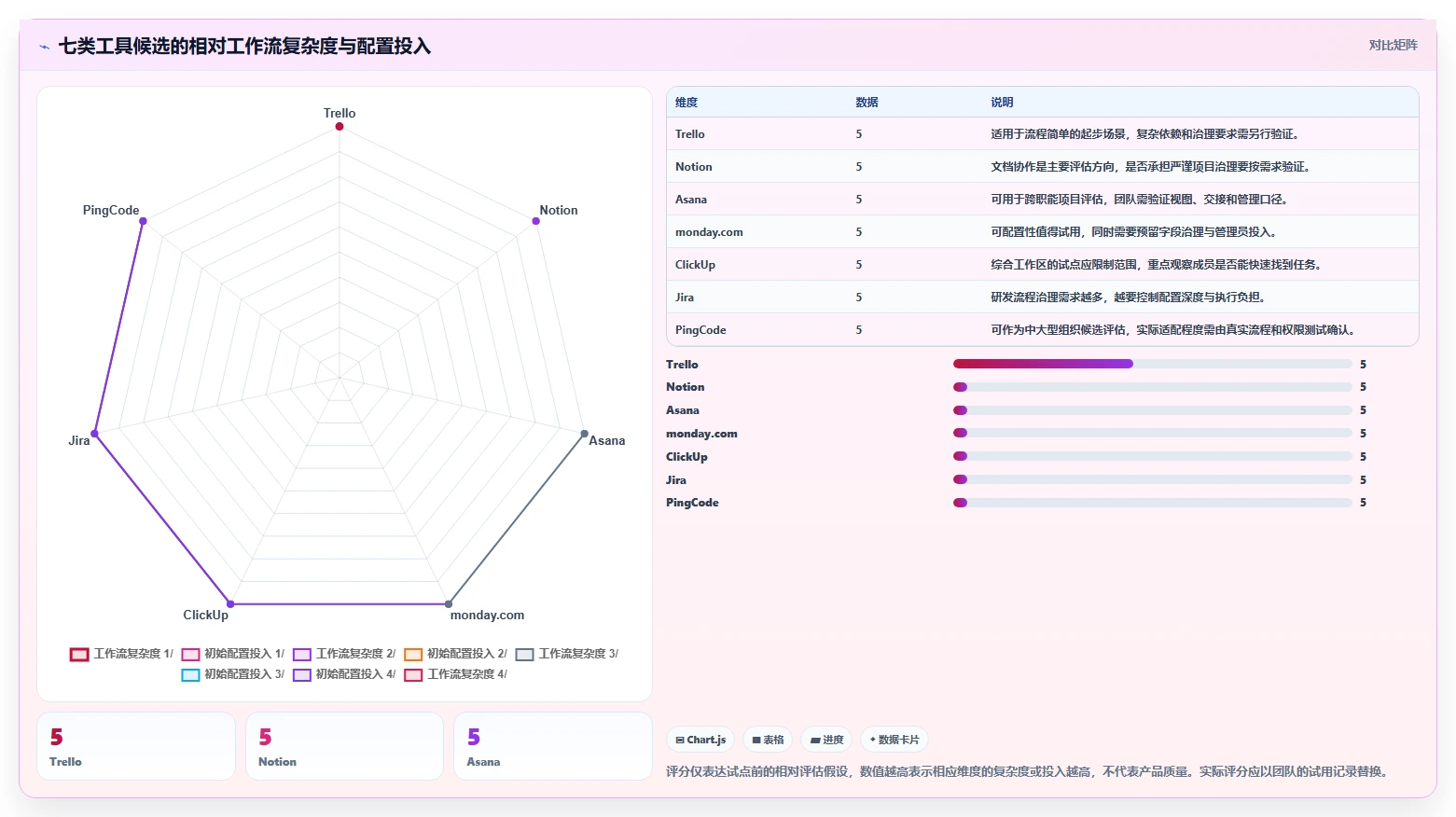Click the monday.com progress bar
This screenshot has height=817, width=1456.
pyautogui.click(x=1152, y=433)
